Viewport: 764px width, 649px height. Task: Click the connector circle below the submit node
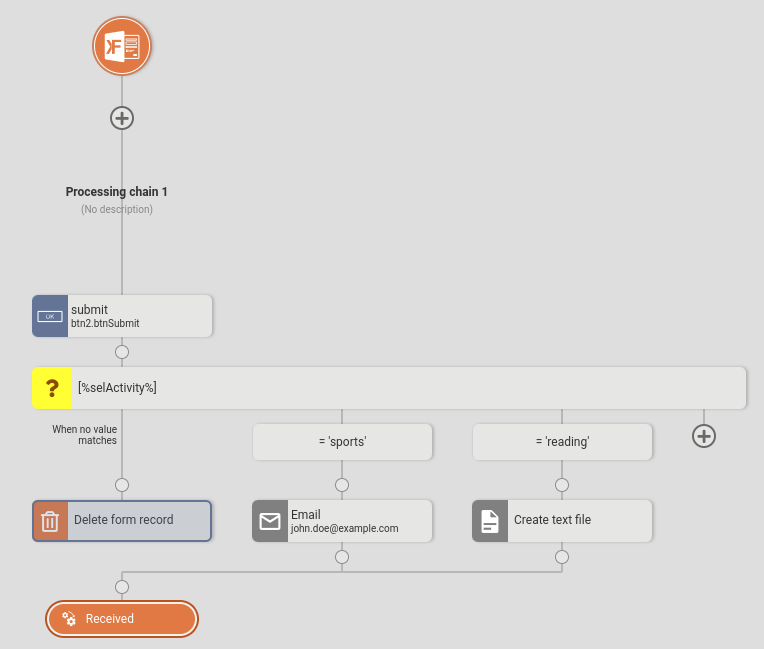point(122,352)
